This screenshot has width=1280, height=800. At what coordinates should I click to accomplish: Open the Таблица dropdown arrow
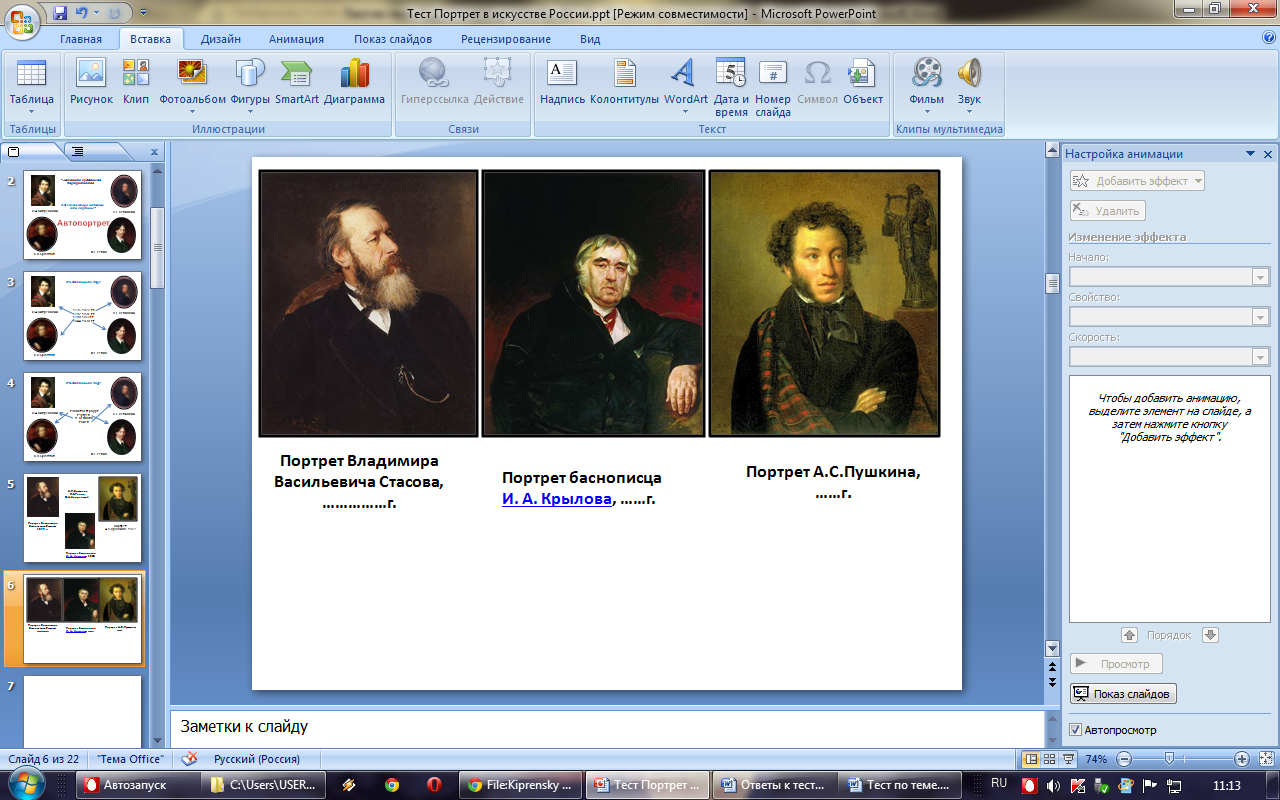click(31, 112)
